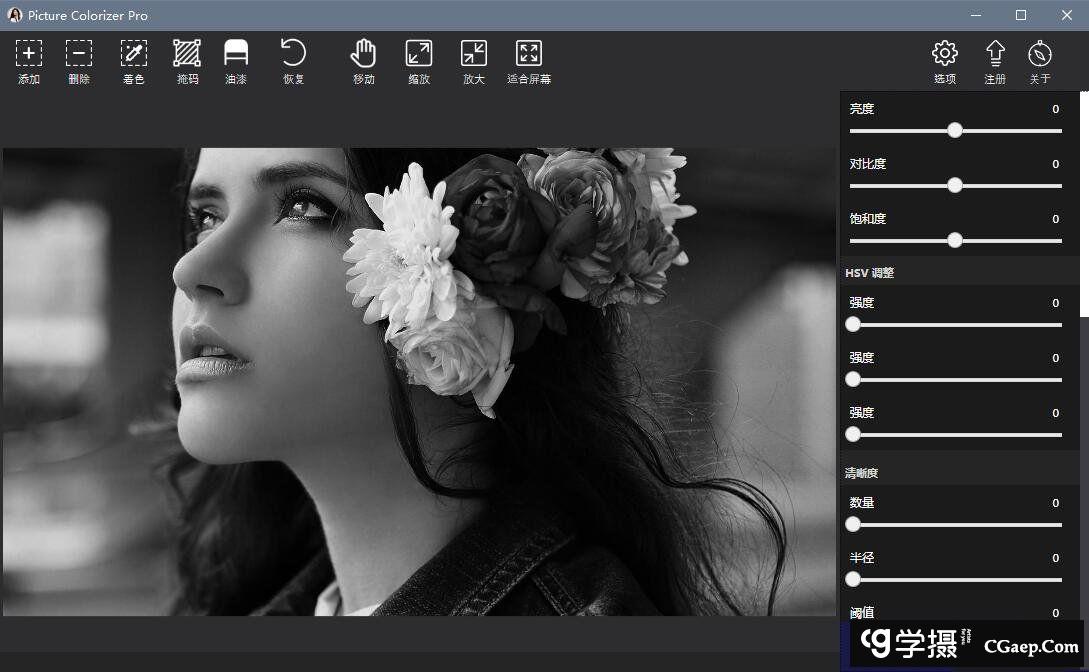Click the 恢复 (Restore) tool
1089x672 pixels.
click(292, 60)
